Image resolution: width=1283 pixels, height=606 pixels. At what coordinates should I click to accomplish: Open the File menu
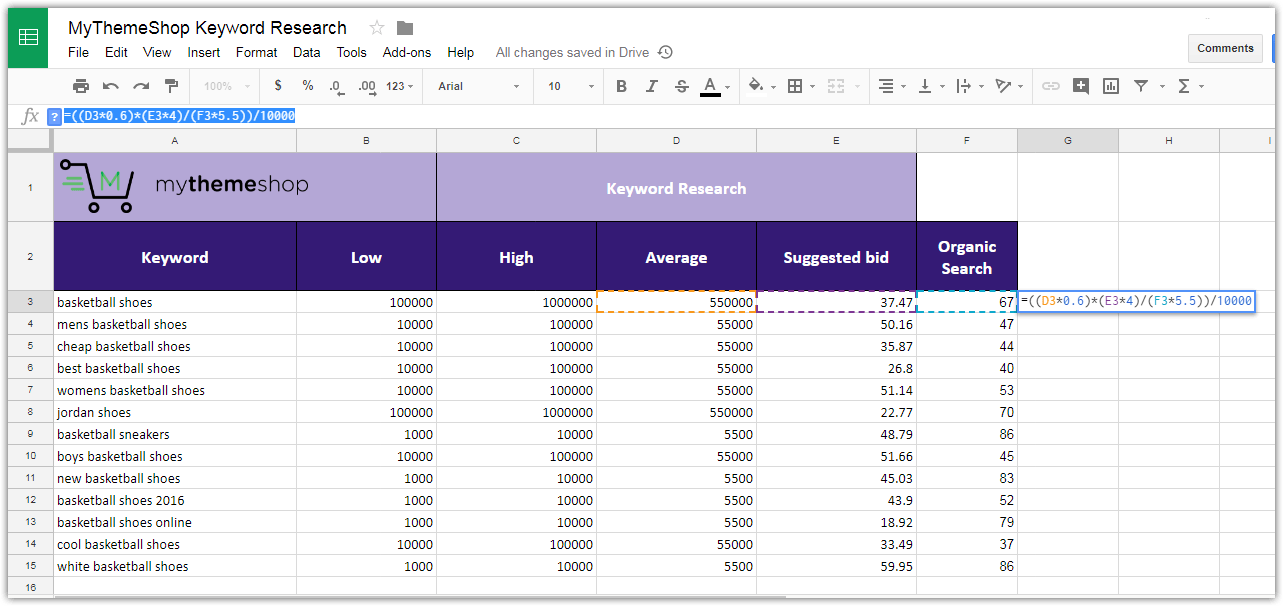click(78, 52)
